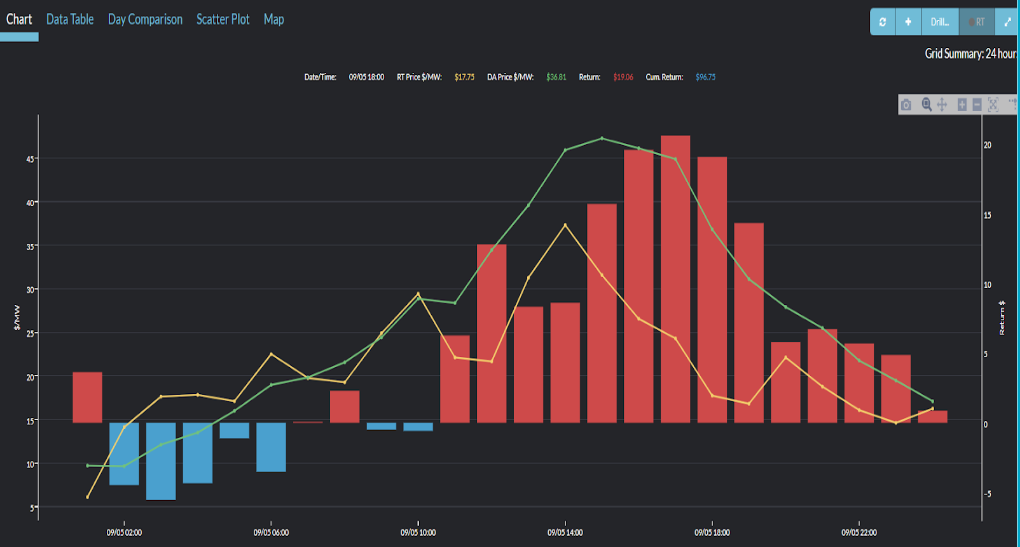Screen dimensions: 1020x547
Task: Select the Chart tab
Action: 19,19
